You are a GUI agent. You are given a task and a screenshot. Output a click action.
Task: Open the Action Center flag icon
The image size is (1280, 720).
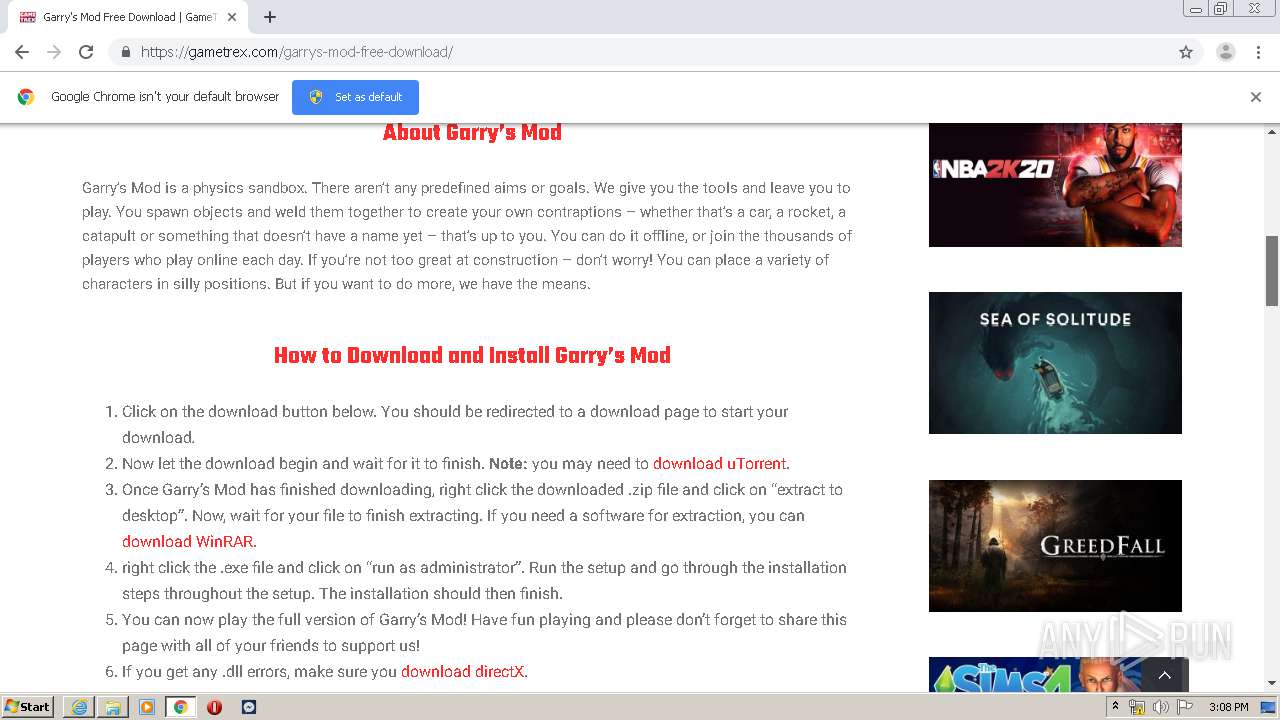tap(1185, 707)
